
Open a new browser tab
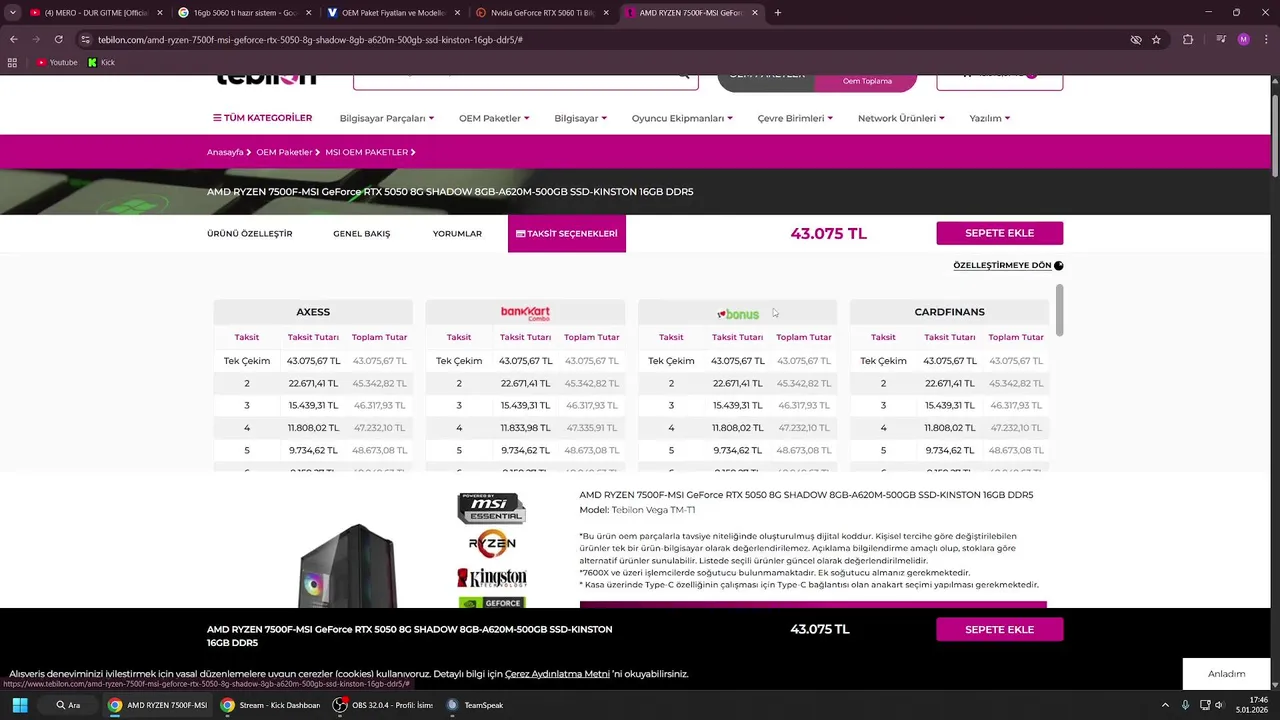pyautogui.click(x=778, y=13)
